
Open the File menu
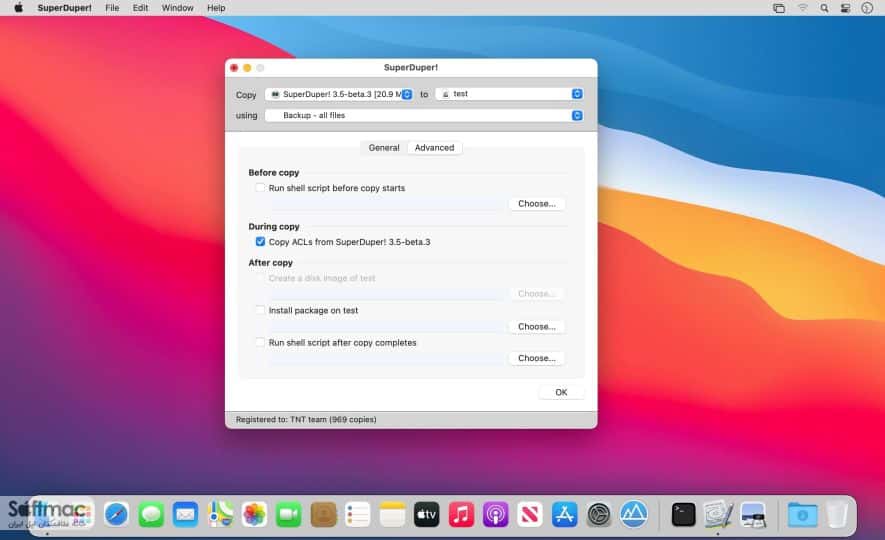point(112,8)
